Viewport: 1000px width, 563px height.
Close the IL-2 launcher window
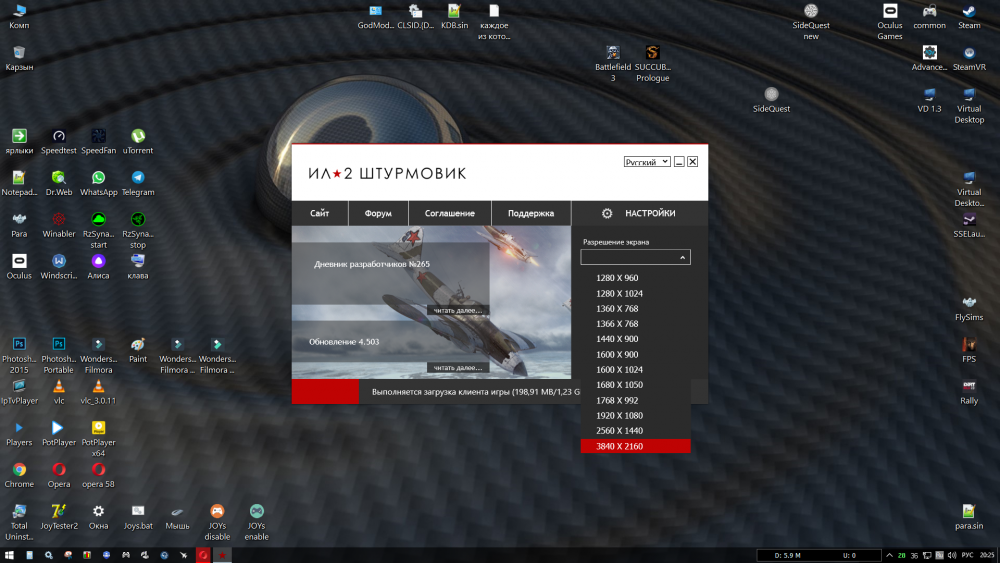693,162
